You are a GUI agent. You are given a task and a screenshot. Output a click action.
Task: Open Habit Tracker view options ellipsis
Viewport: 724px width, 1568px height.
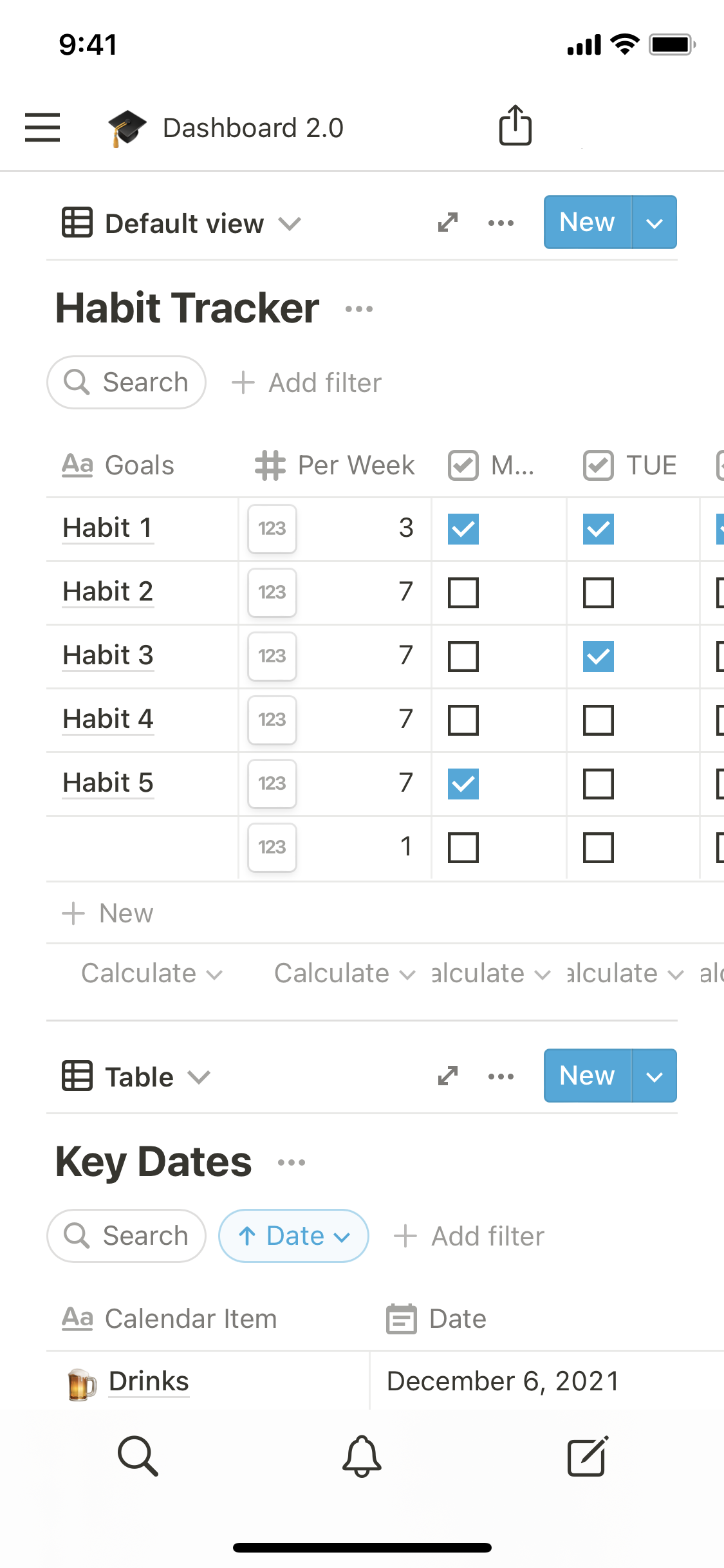click(501, 223)
